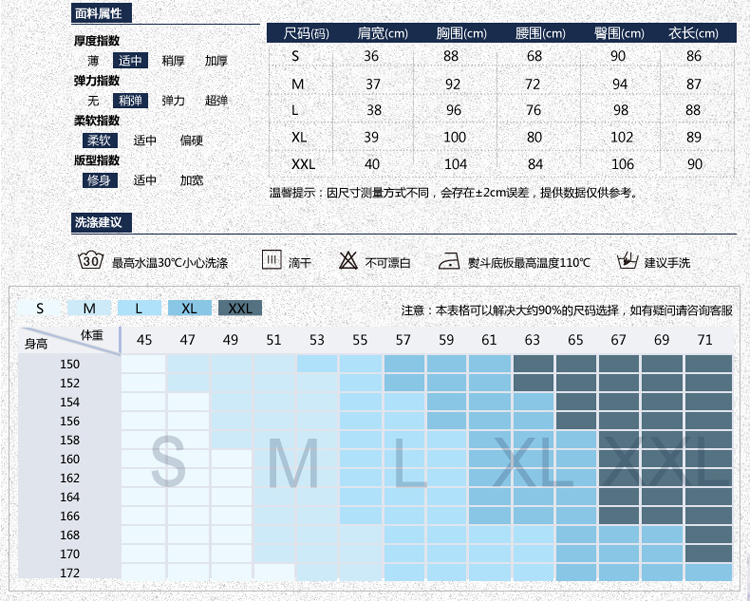Click the 洗涤建议 section header
750x601 pixels.
click(100, 222)
